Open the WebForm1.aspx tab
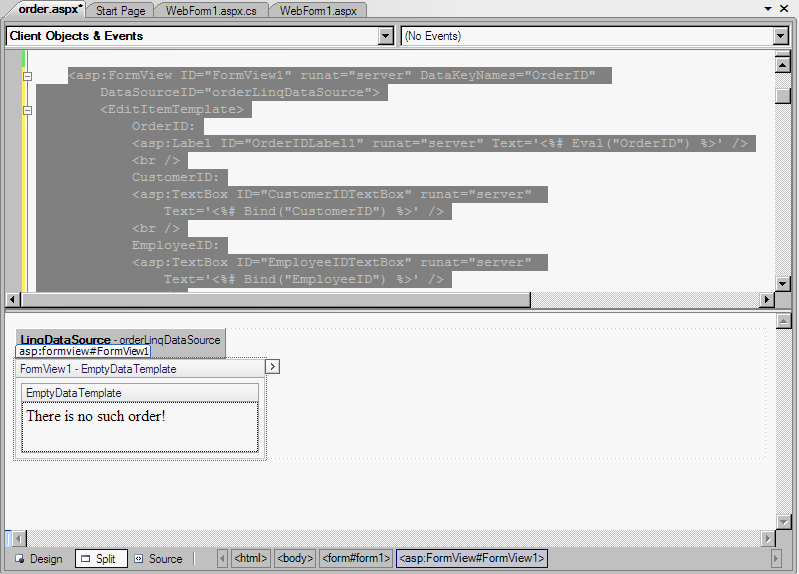The height and width of the screenshot is (574, 799). coord(318,10)
